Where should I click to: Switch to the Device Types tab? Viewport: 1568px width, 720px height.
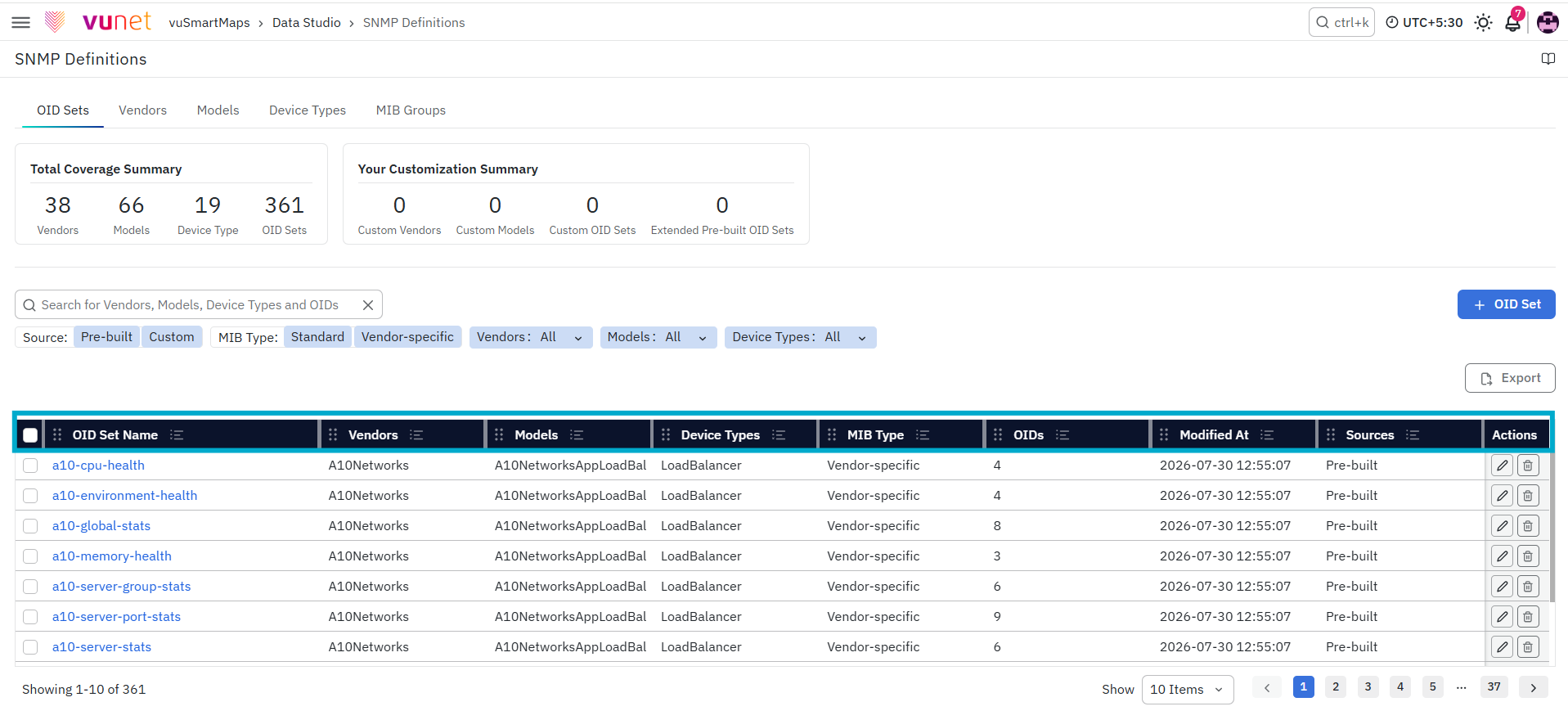pos(308,110)
